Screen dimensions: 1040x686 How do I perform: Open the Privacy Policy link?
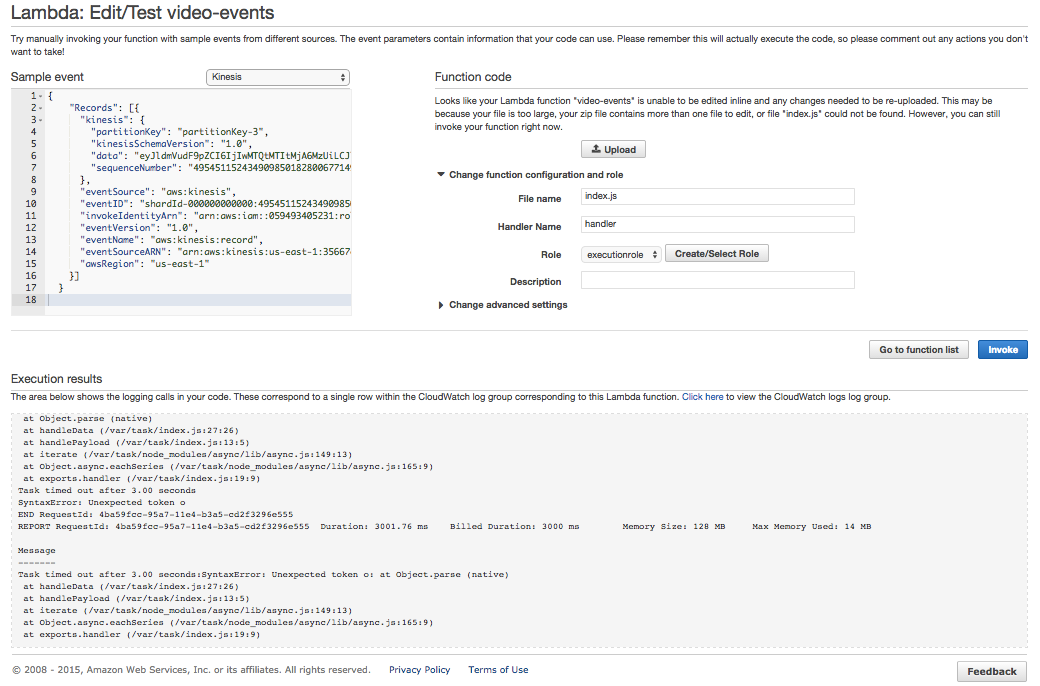(x=419, y=670)
